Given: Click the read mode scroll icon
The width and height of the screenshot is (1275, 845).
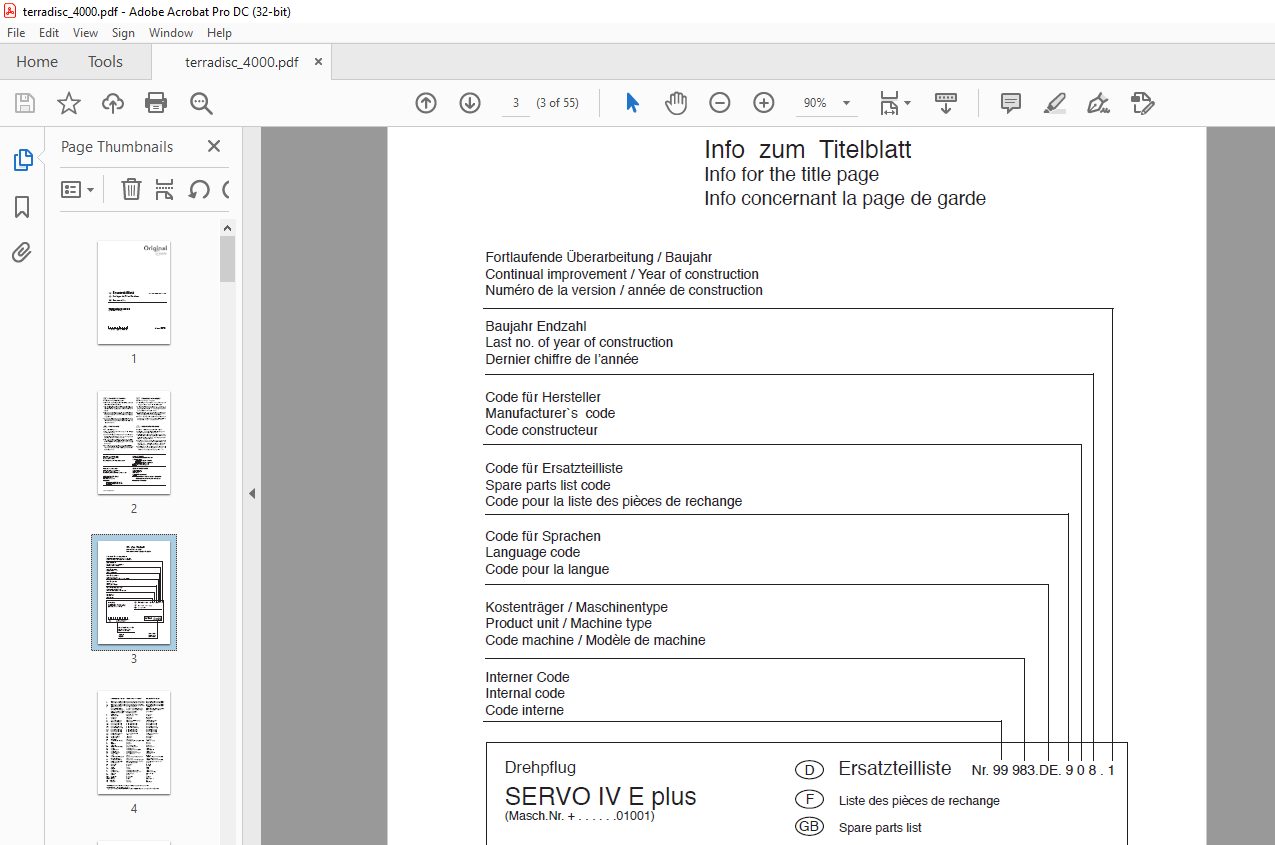Looking at the screenshot, I should coord(946,103).
